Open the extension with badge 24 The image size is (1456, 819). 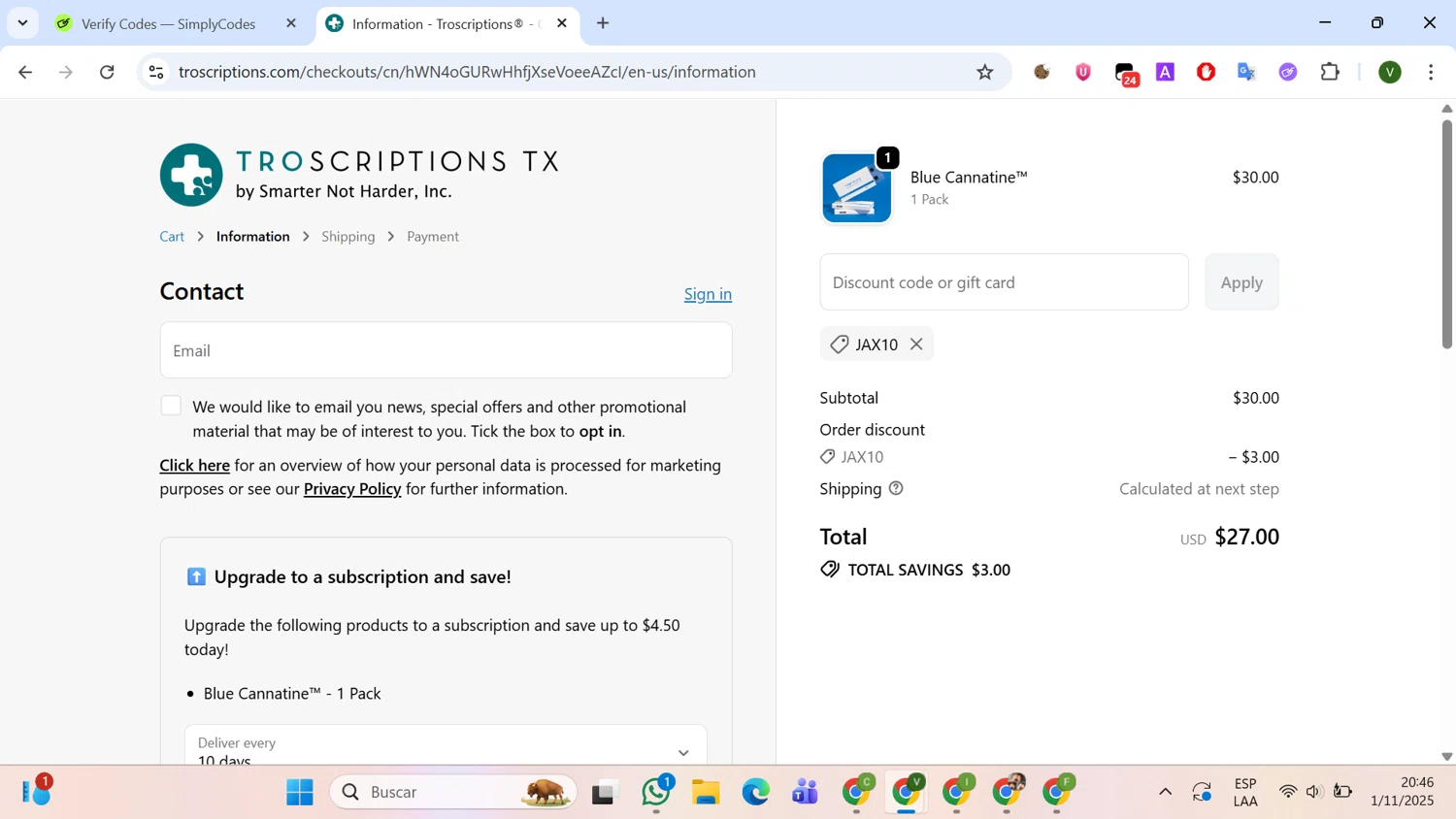click(x=1126, y=74)
